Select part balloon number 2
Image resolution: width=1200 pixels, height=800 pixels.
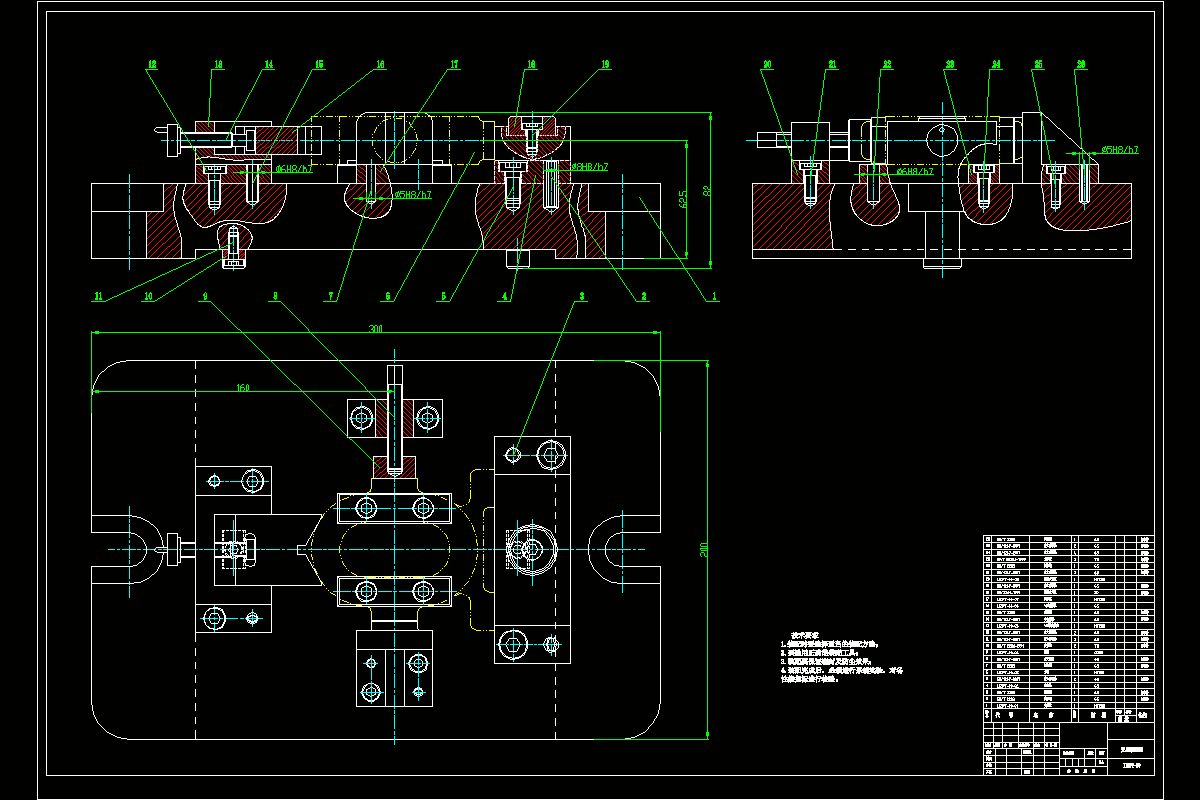(x=645, y=297)
